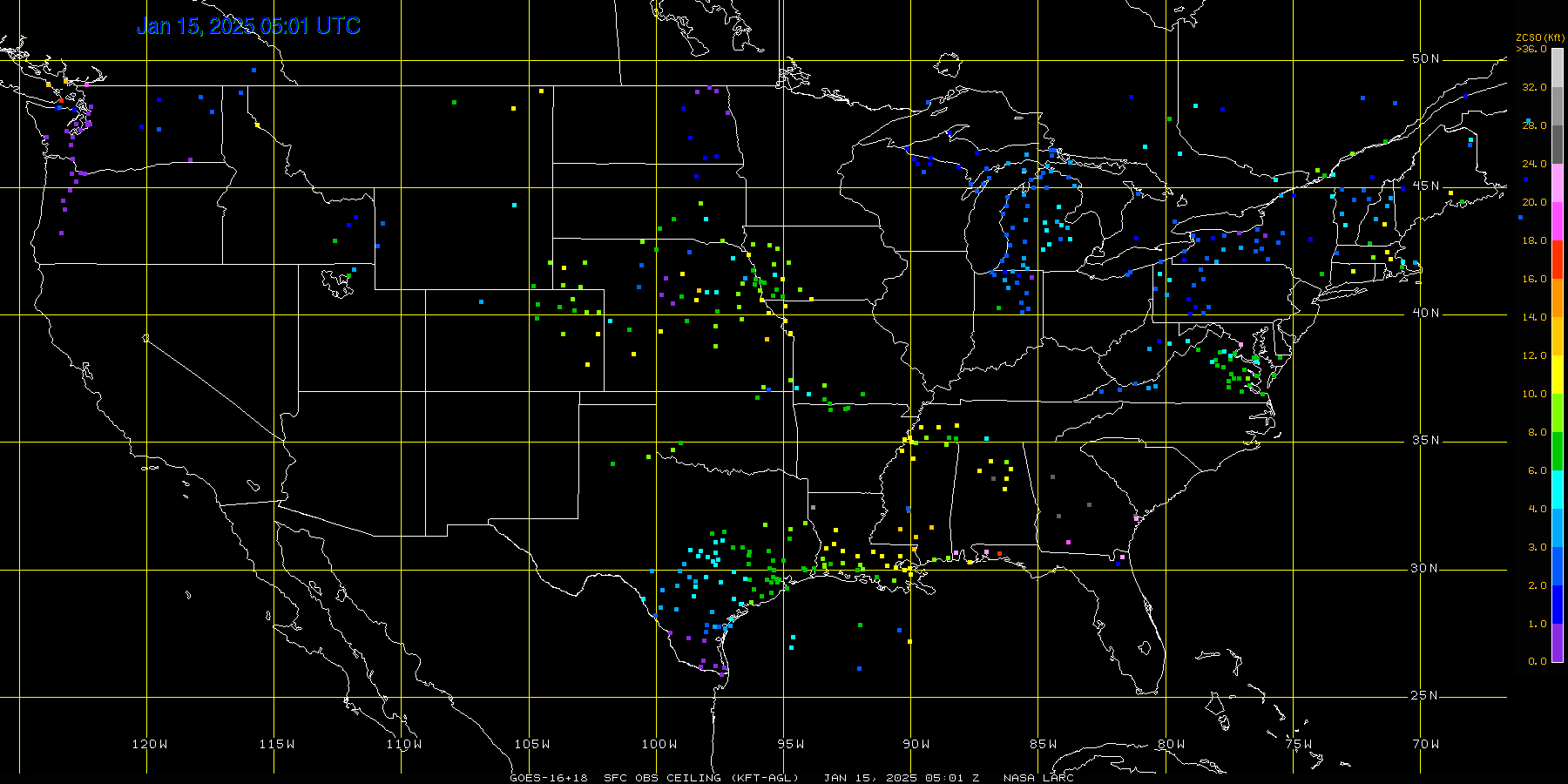This screenshot has height=784, width=1568.
Task: Click the 105W longitude label
Action: (532, 744)
